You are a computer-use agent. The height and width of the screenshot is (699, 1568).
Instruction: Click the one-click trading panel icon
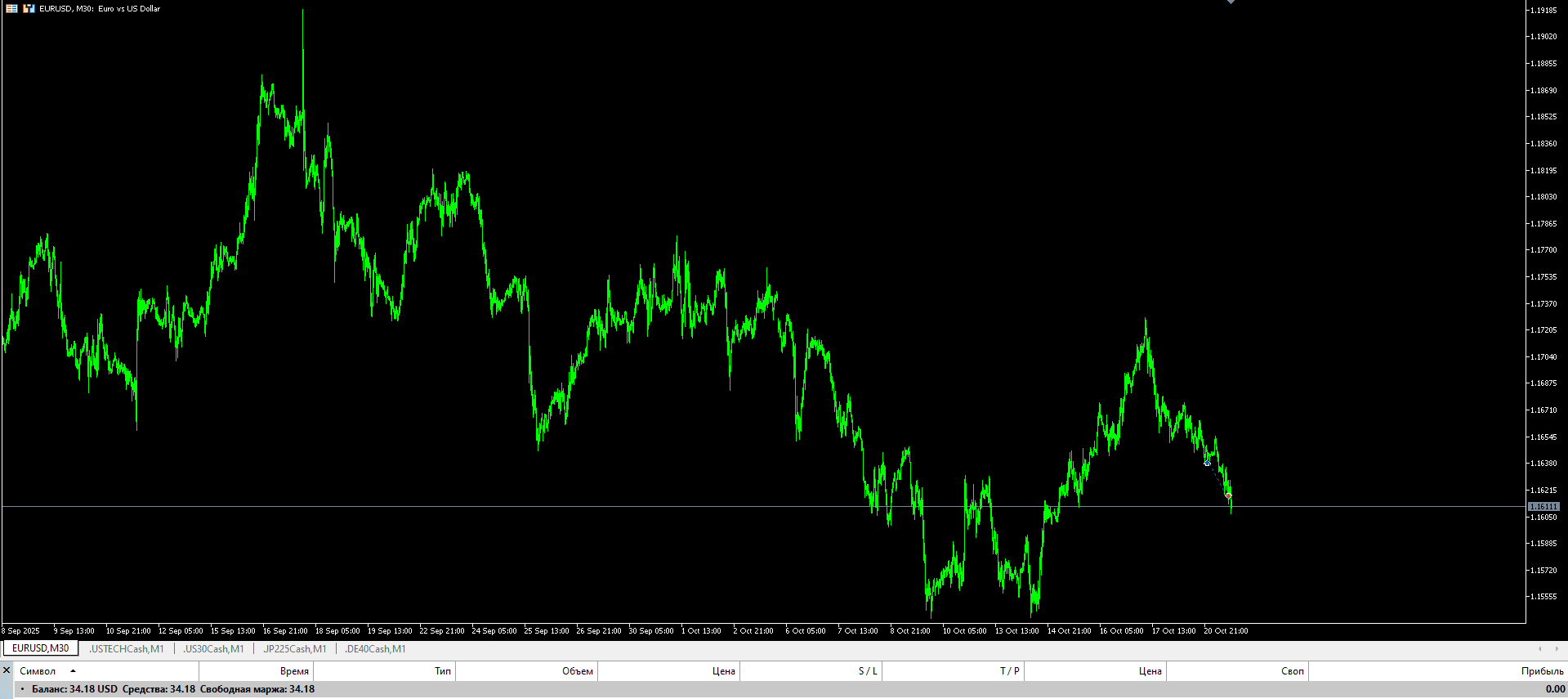pos(29,8)
